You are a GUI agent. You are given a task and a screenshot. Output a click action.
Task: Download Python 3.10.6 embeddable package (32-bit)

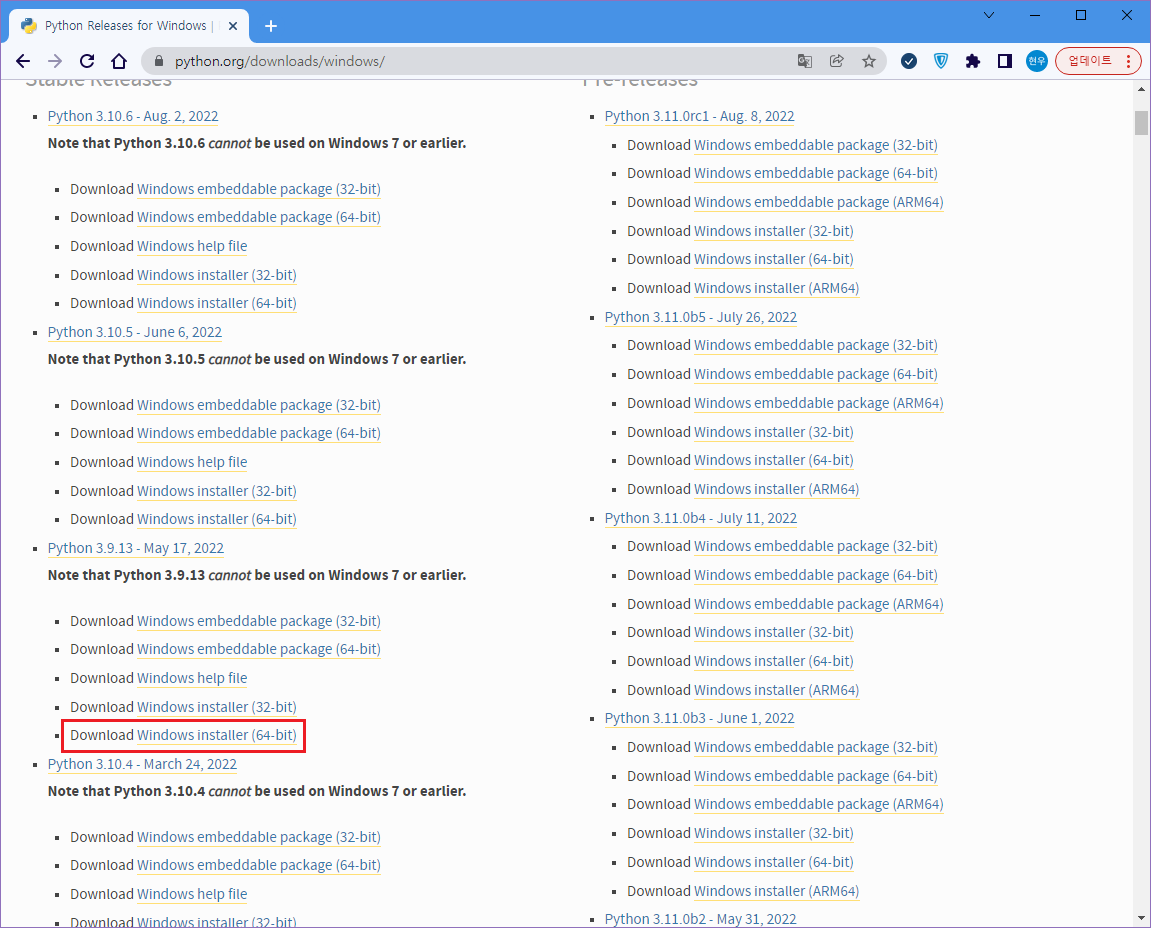coord(258,189)
